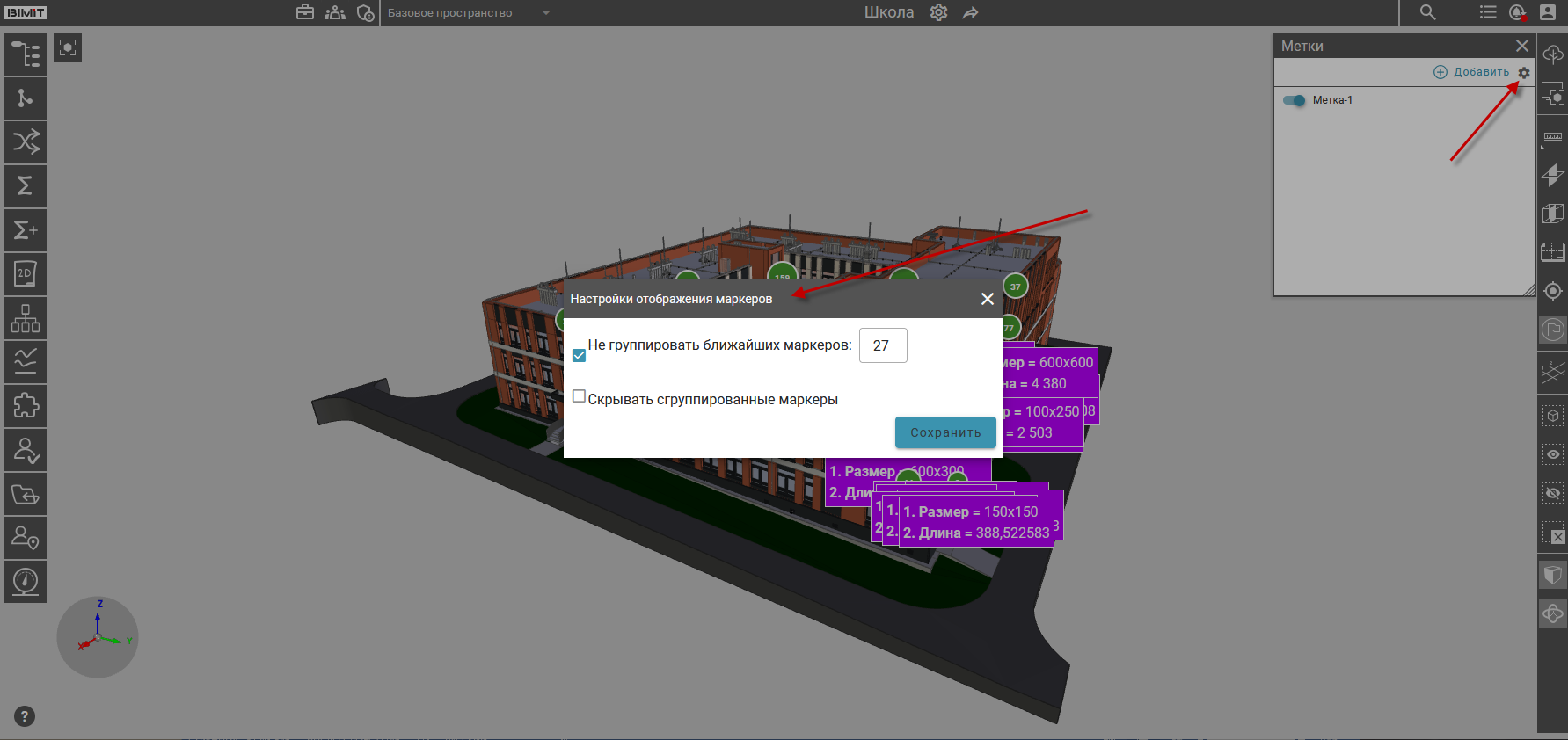
Task: Click the Сохранить button
Action: [x=944, y=432]
